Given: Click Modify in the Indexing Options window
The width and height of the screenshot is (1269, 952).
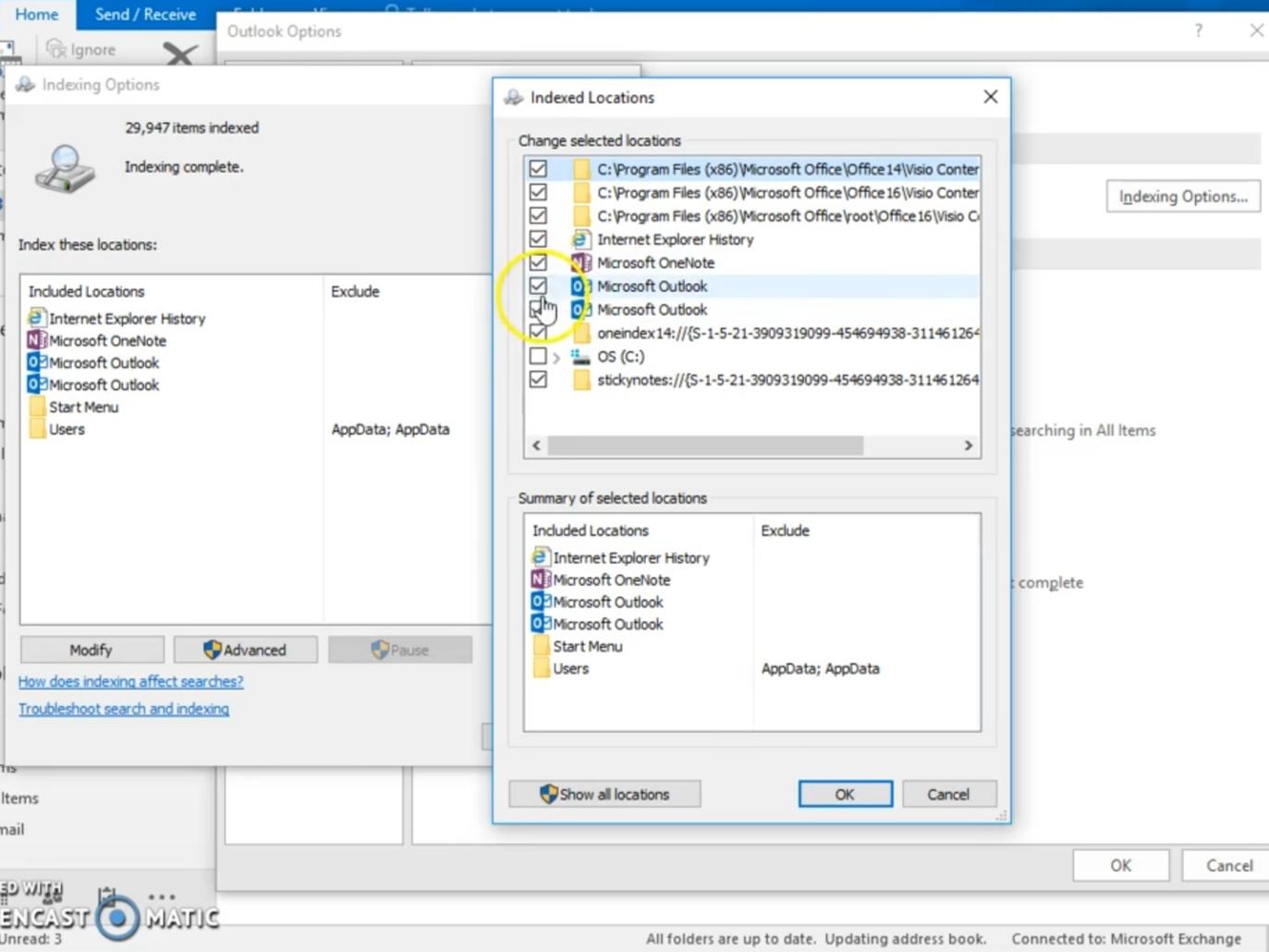Looking at the screenshot, I should (x=92, y=650).
